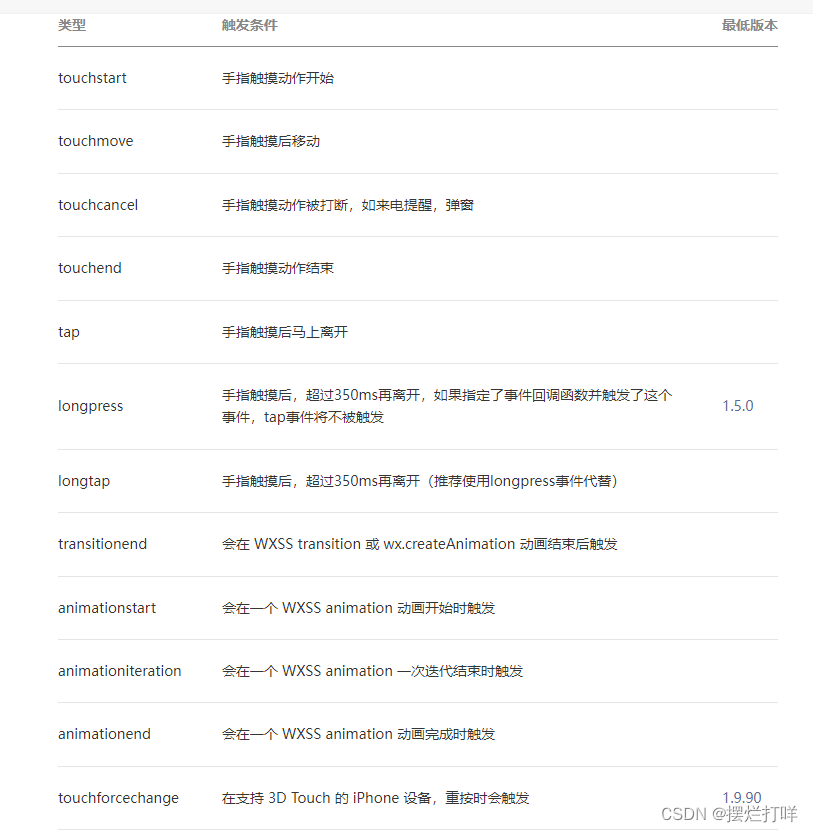Click longtap description recommending longpress
Viewport: 813px width, 832px height.
420,481
